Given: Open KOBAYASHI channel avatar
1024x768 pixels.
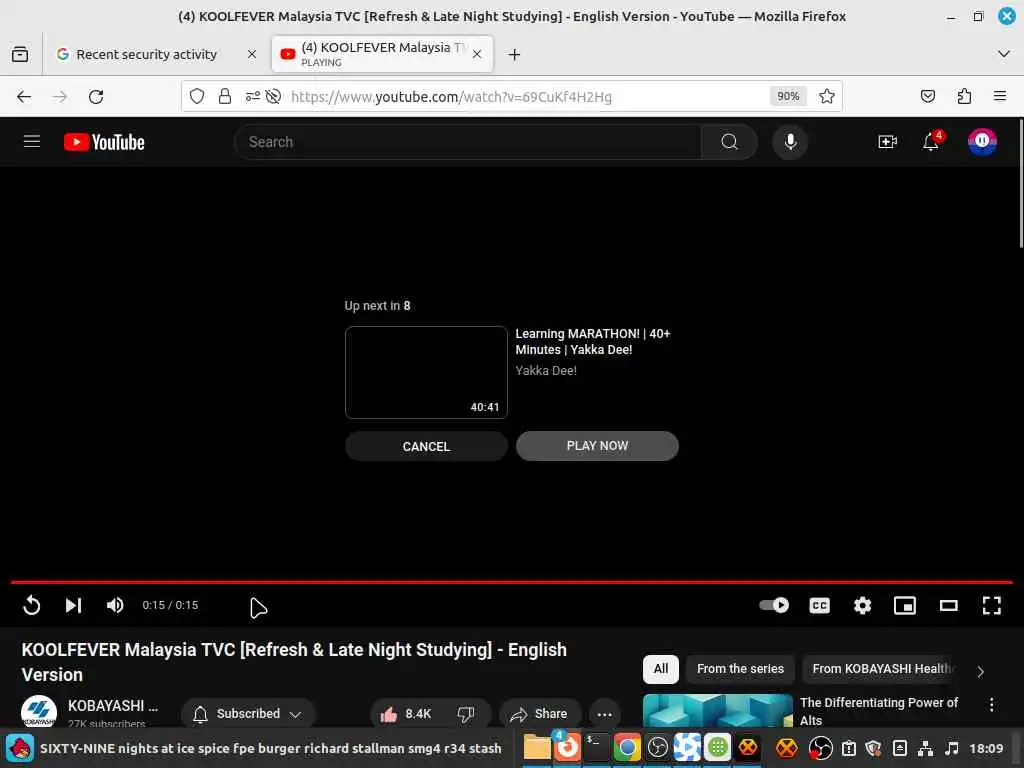Looking at the screenshot, I should [x=39, y=712].
